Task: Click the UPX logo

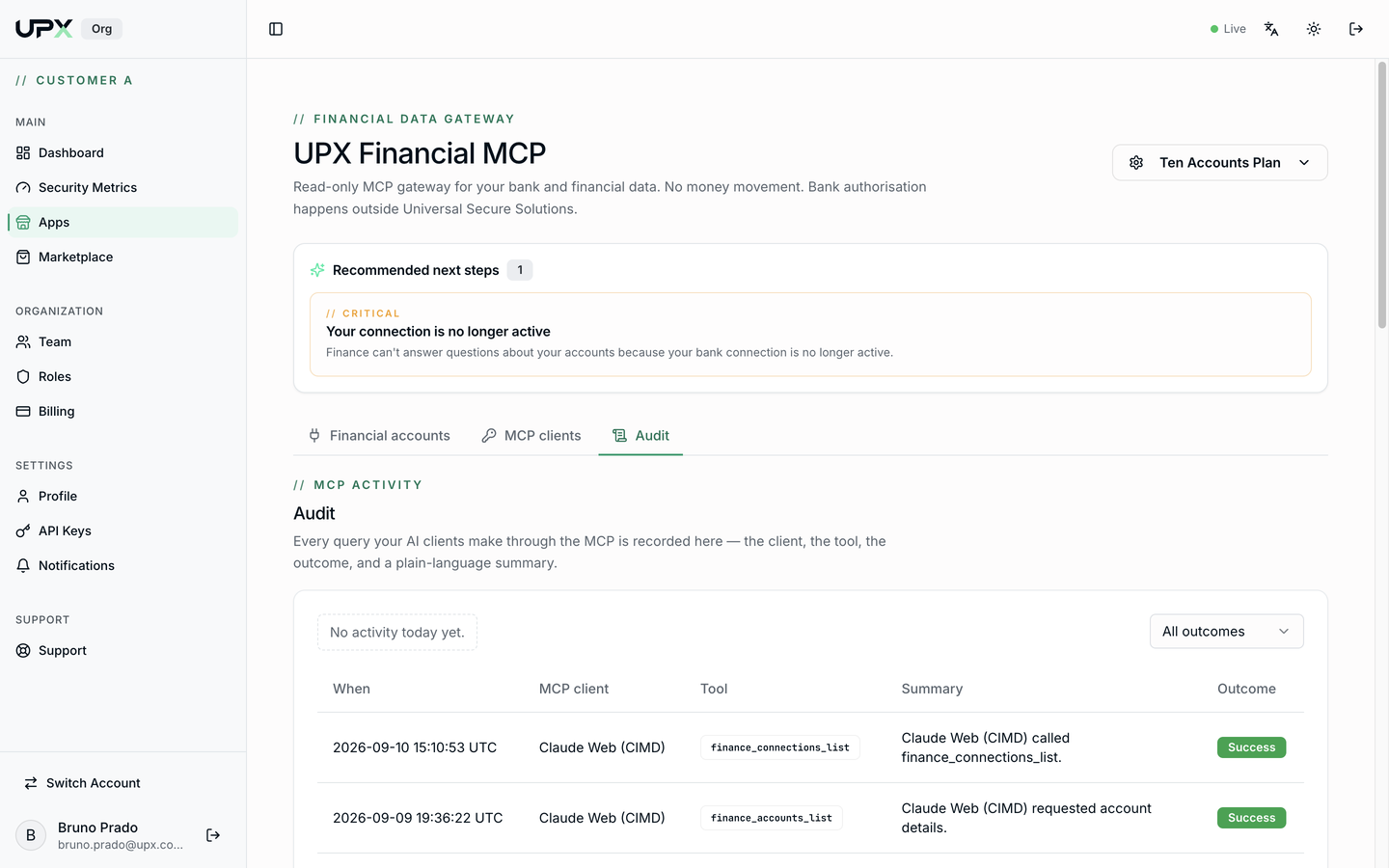Action: (44, 29)
